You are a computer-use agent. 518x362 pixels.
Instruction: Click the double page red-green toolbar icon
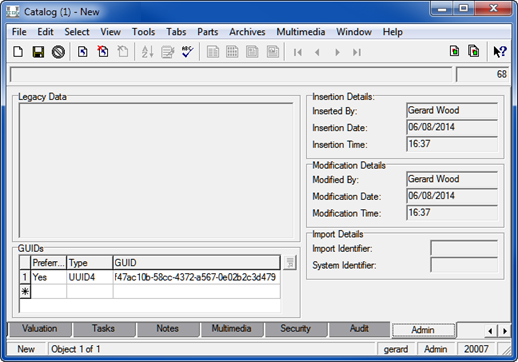pos(474,51)
